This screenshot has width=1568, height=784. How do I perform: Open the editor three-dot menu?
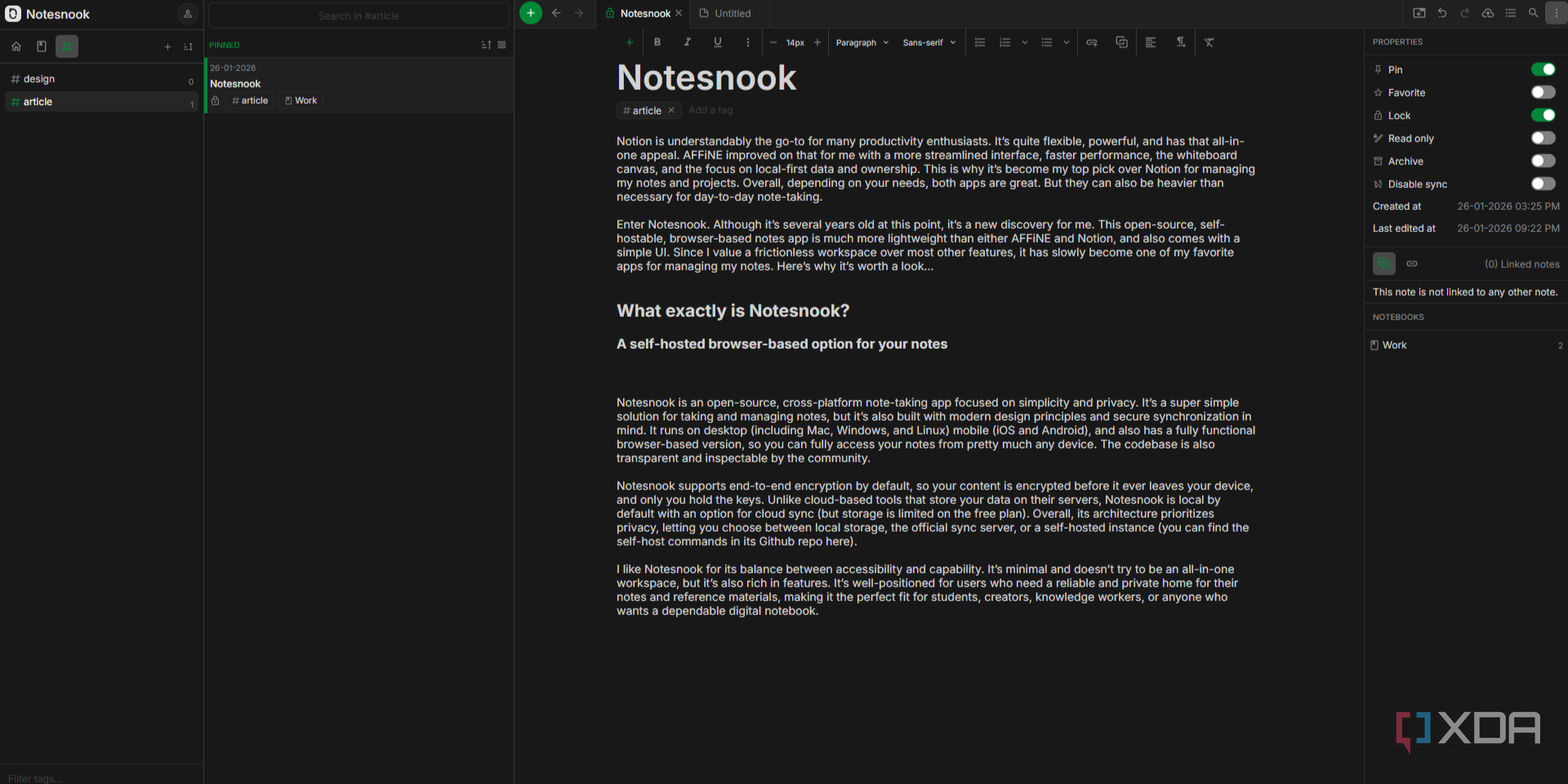[1557, 13]
